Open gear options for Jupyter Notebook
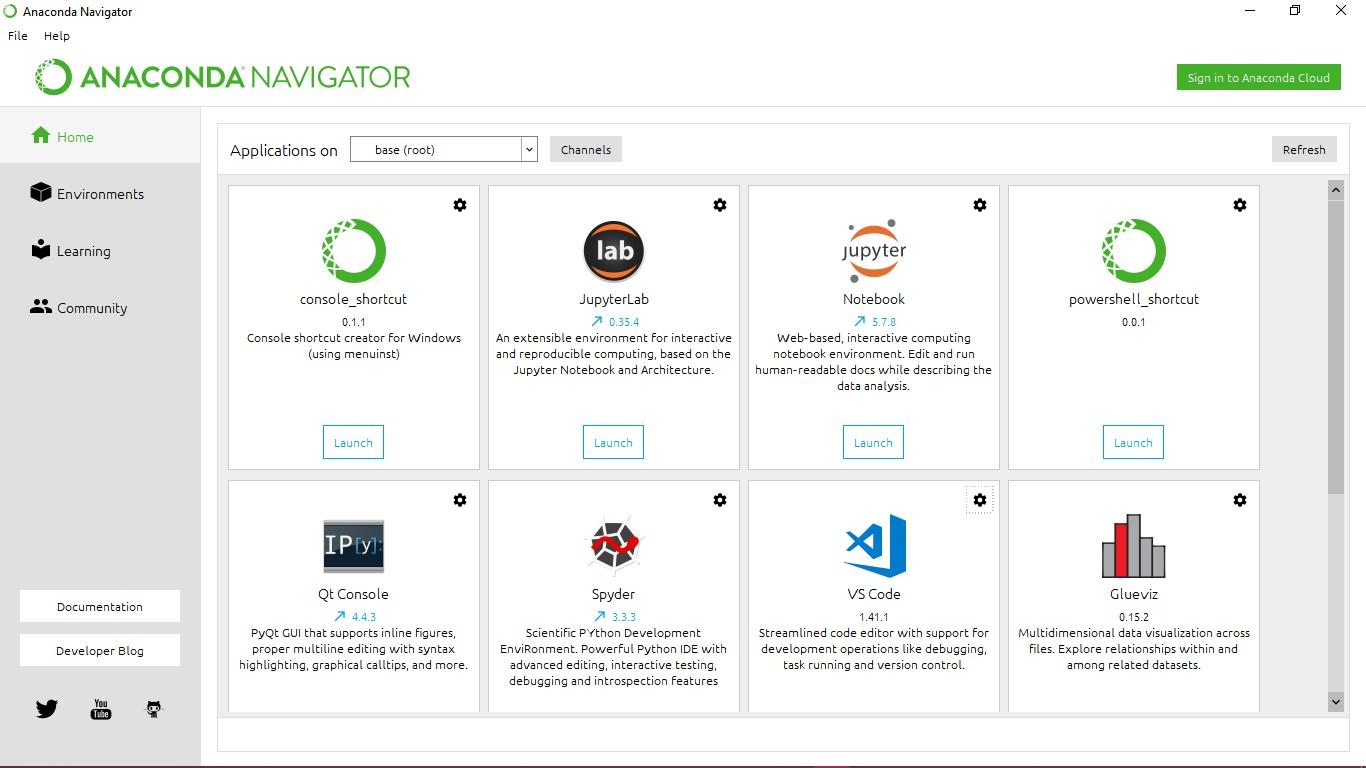This screenshot has height=768, width=1366. click(980, 205)
